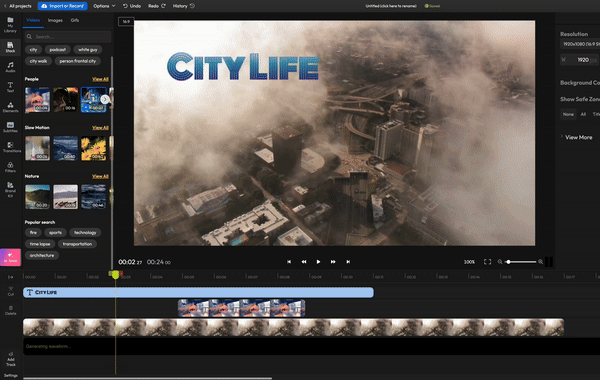The width and height of the screenshot is (600, 380).
Task: Select the time lapse popular search tag
Action: 40,244
